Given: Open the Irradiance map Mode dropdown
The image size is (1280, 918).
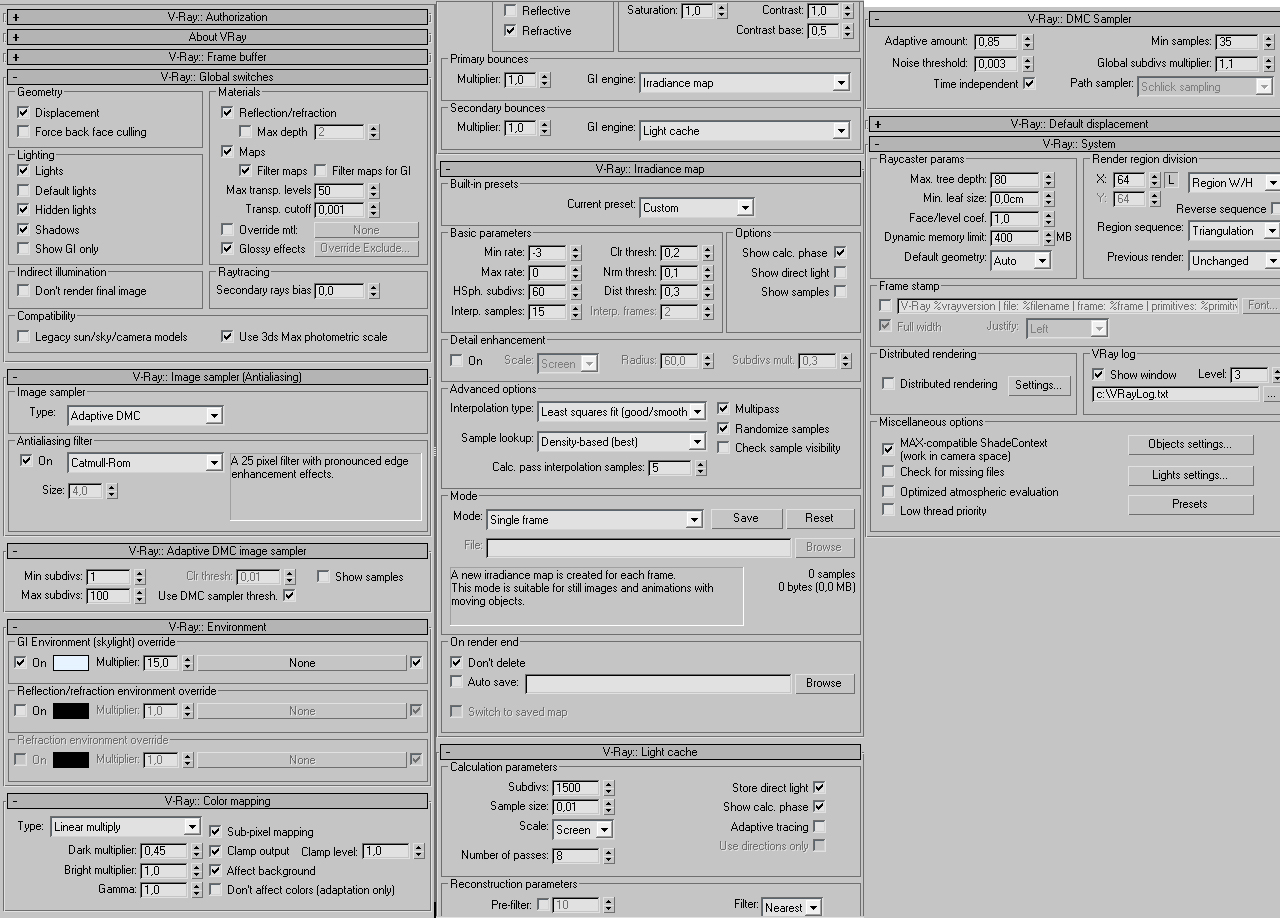Looking at the screenshot, I should [594, 520].
